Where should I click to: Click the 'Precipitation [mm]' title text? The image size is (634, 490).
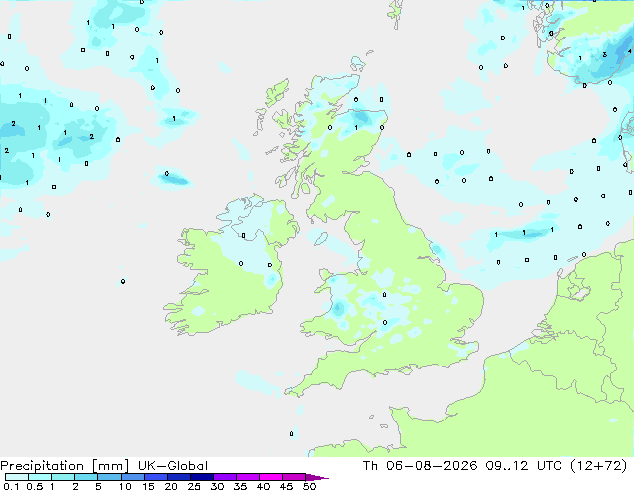(x=65, y=466)
